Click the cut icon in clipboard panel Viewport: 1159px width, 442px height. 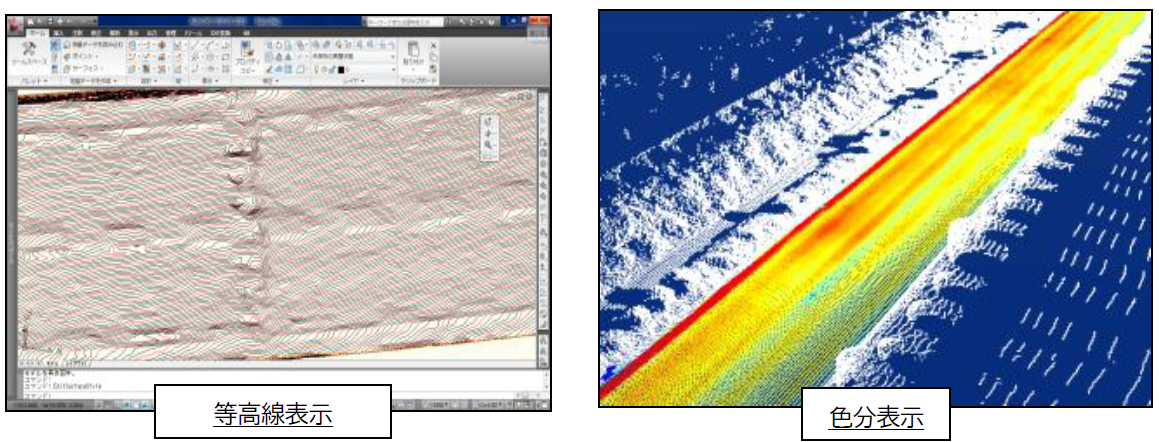pos(433,45)
